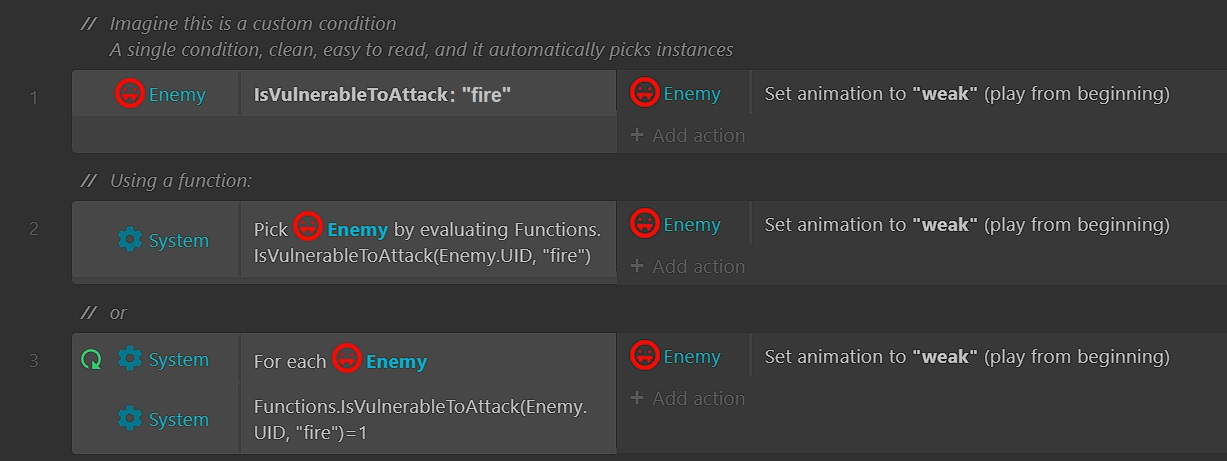This screenshot has height=461, width=1227.
Task: Select event number 2 in margin
Action: tap(34, 229)
